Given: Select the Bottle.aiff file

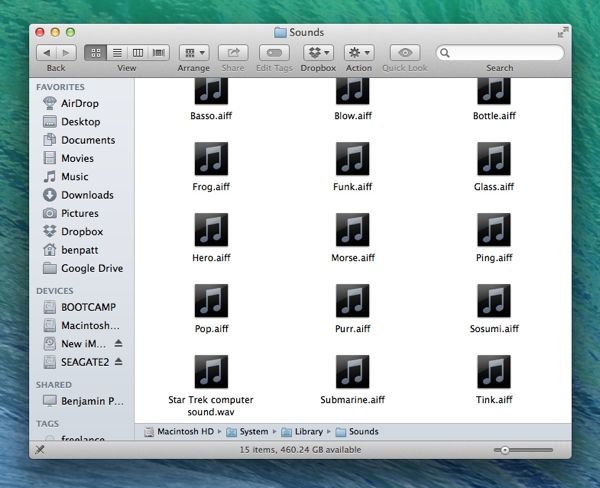Looking at the screenshot, I should point(494,99).
